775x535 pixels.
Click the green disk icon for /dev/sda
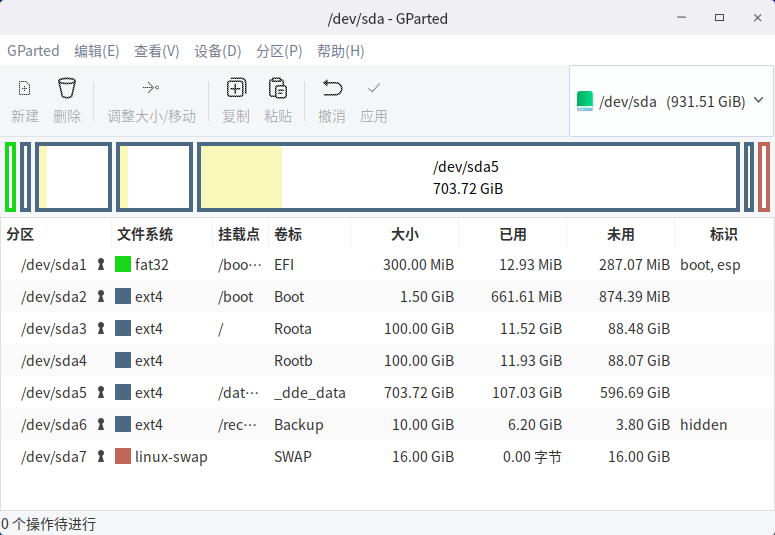point(585,101)
